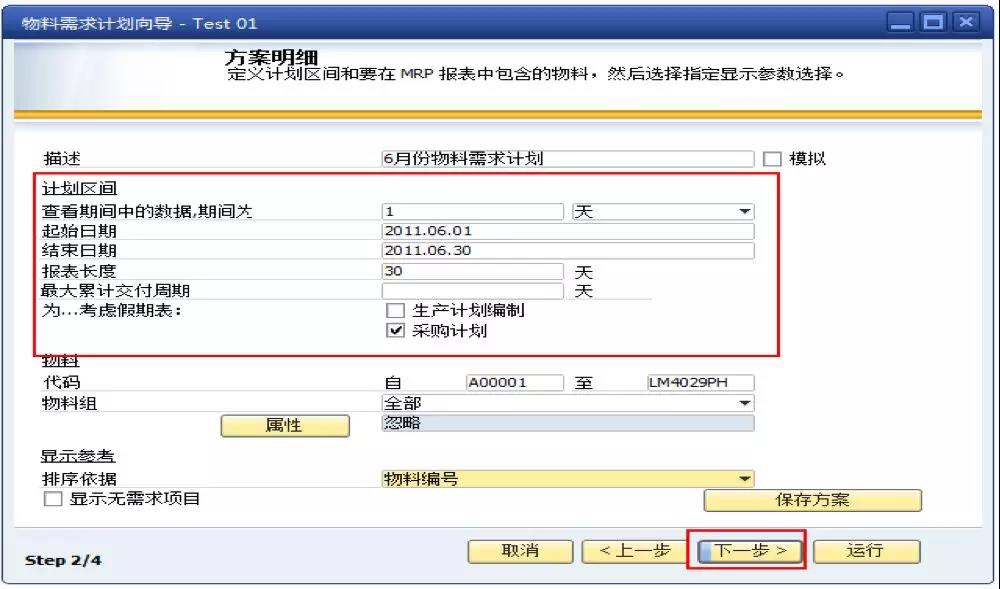The image size is (1000, 589).
Task: Select the 起始日期 start date field
Action: [x=567, y=231]
